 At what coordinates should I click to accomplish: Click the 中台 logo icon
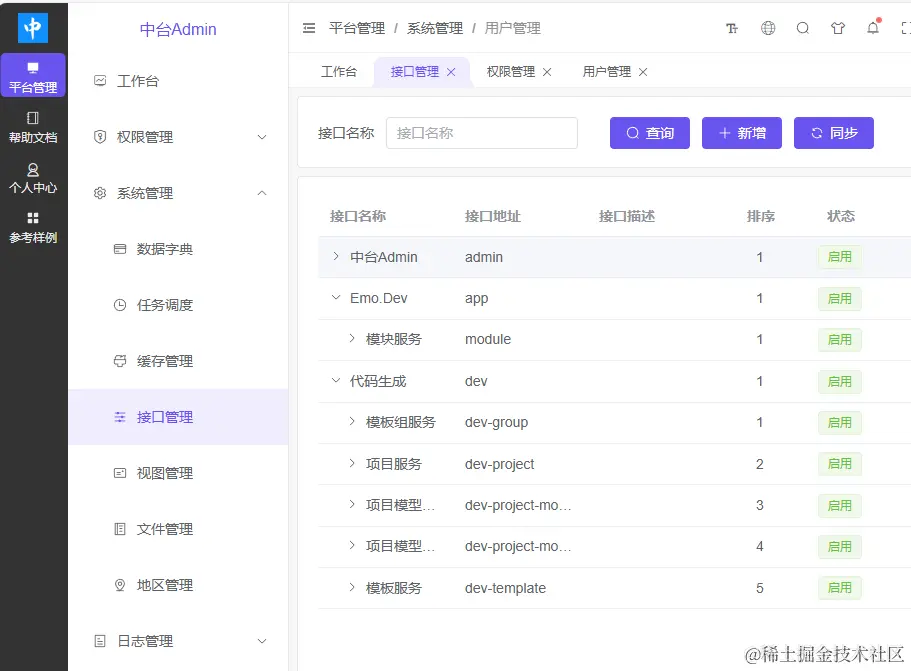33,28
